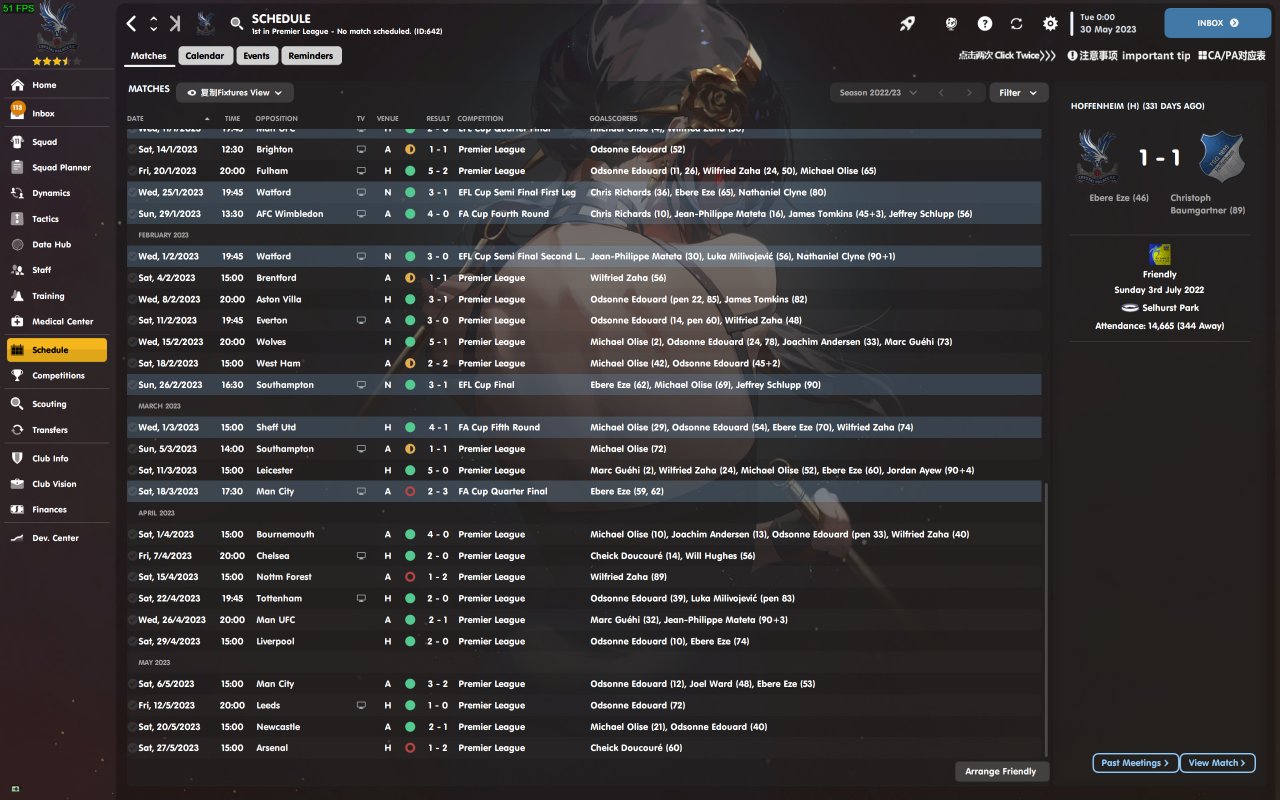Tick the check circle on the Brentford row
Viewport: 1280px width, 800px height.
coord(132,278)
